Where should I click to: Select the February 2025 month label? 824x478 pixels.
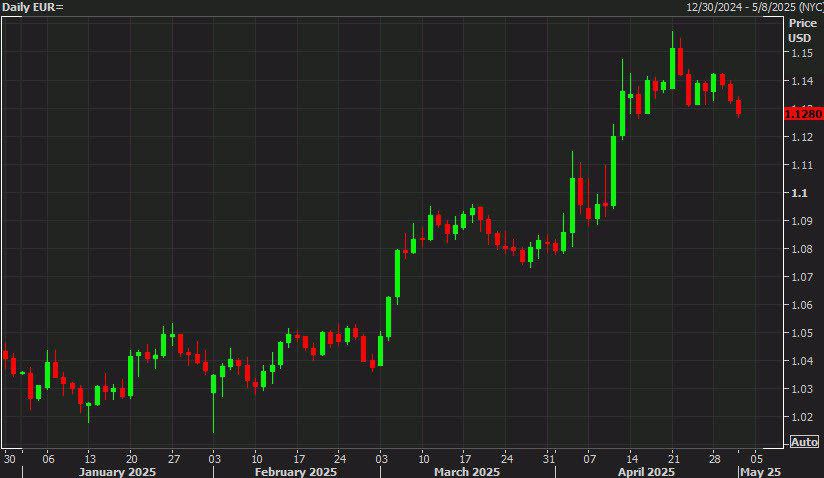coord(296,471)
